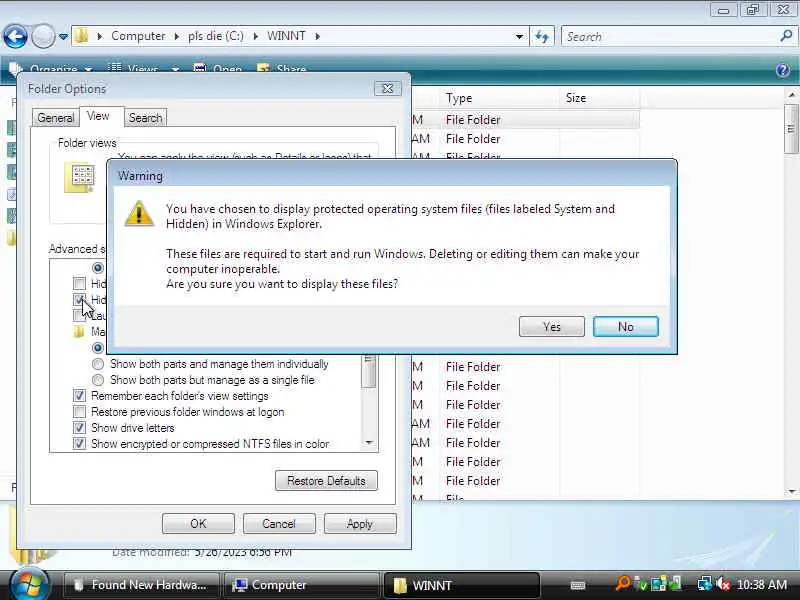Open the Recent Pages arrow next to Forward
Screen dimensions: 800x600
(x=63, y=37)
